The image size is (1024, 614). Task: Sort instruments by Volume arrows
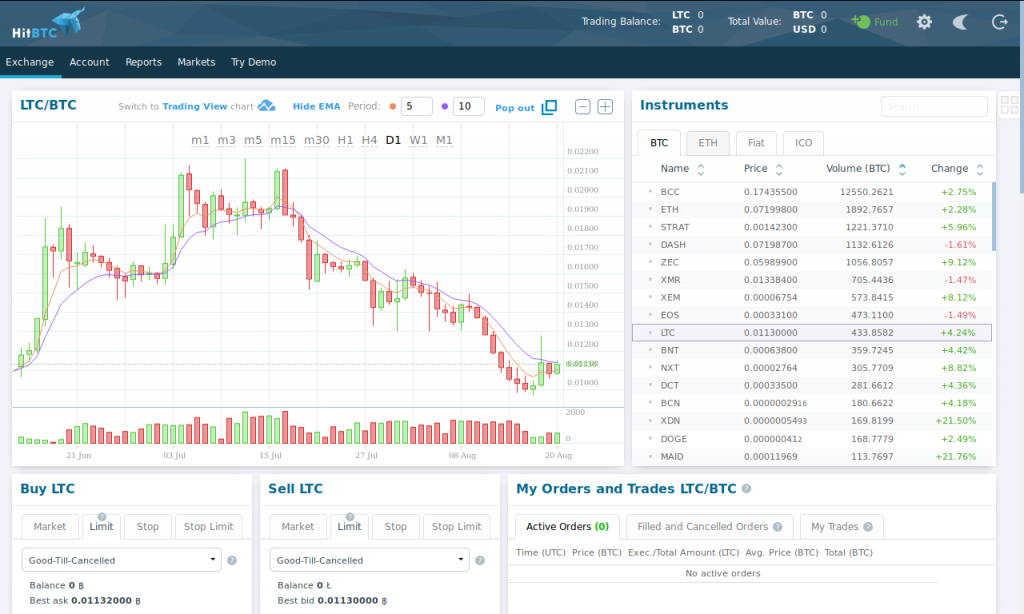(903, 169)
